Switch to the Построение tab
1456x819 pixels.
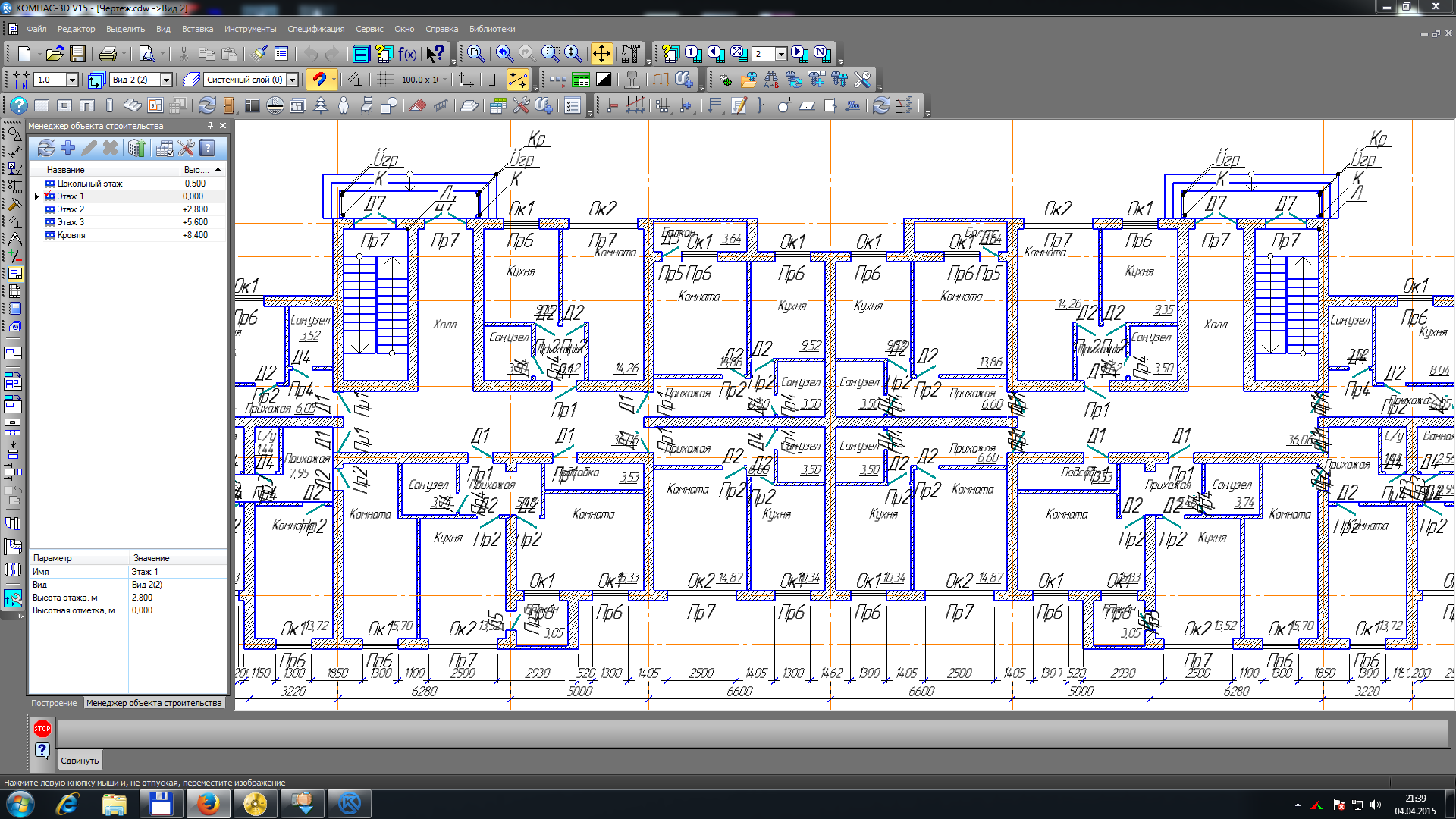(54, 703)
